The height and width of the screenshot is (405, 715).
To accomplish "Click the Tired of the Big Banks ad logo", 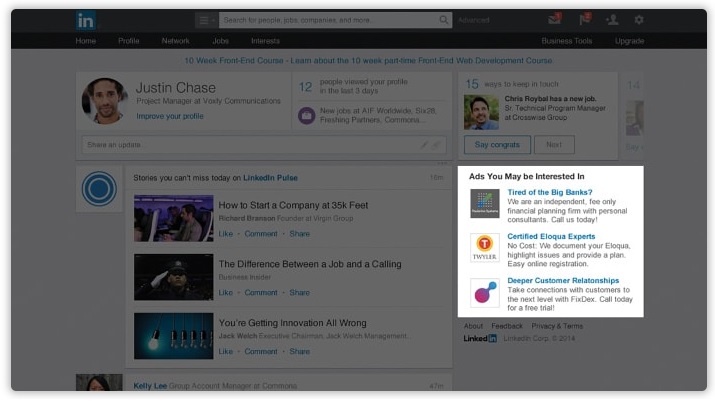I will click(485, 203).
